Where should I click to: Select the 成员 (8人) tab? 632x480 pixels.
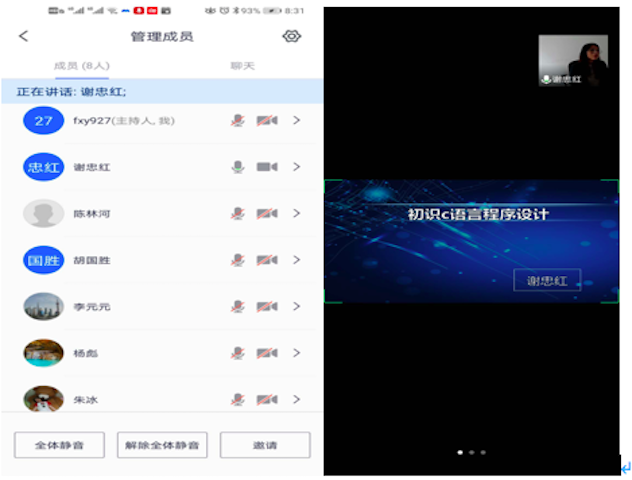tap(82, 66)
